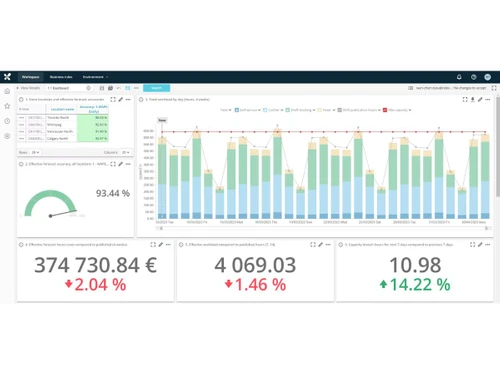This screenshot has width=500, height=375.
Task: Open the toolbar ellipsis menu near Search
Action: pyautogui.click(x=136, y=88)
